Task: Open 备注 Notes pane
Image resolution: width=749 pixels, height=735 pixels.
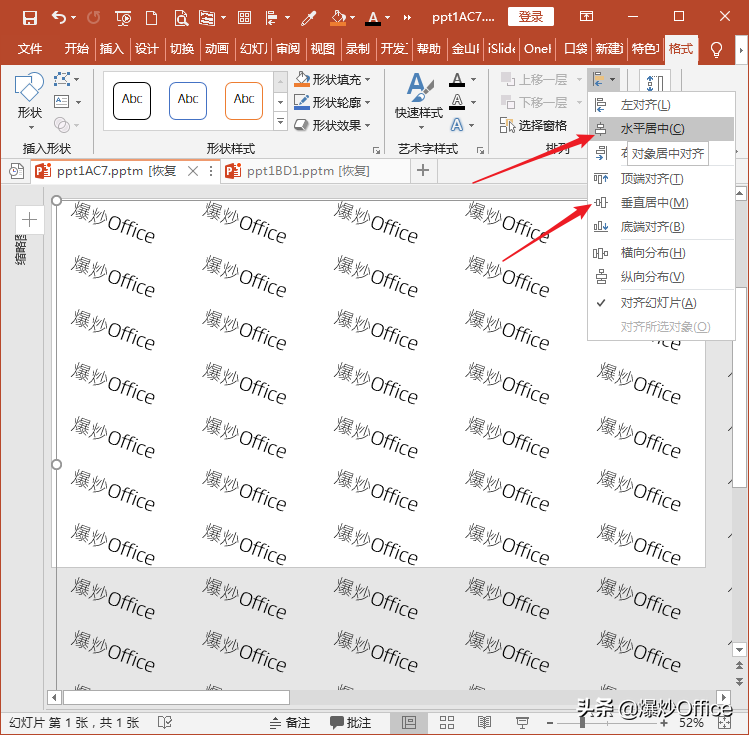Action: [x=290, y=723]
